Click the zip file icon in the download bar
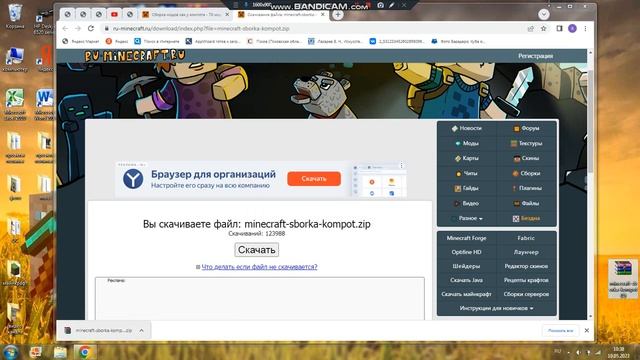The width and height of the screenshot is (640, 360). coord(68,330)
